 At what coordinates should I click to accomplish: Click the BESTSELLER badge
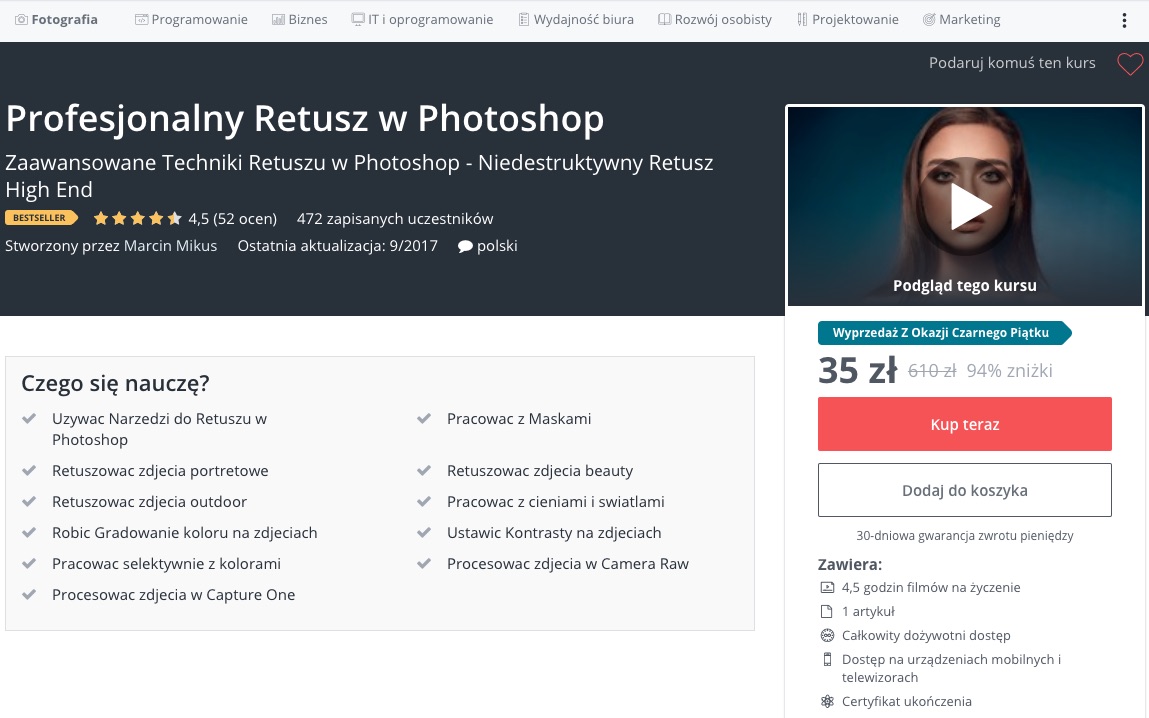41,218
